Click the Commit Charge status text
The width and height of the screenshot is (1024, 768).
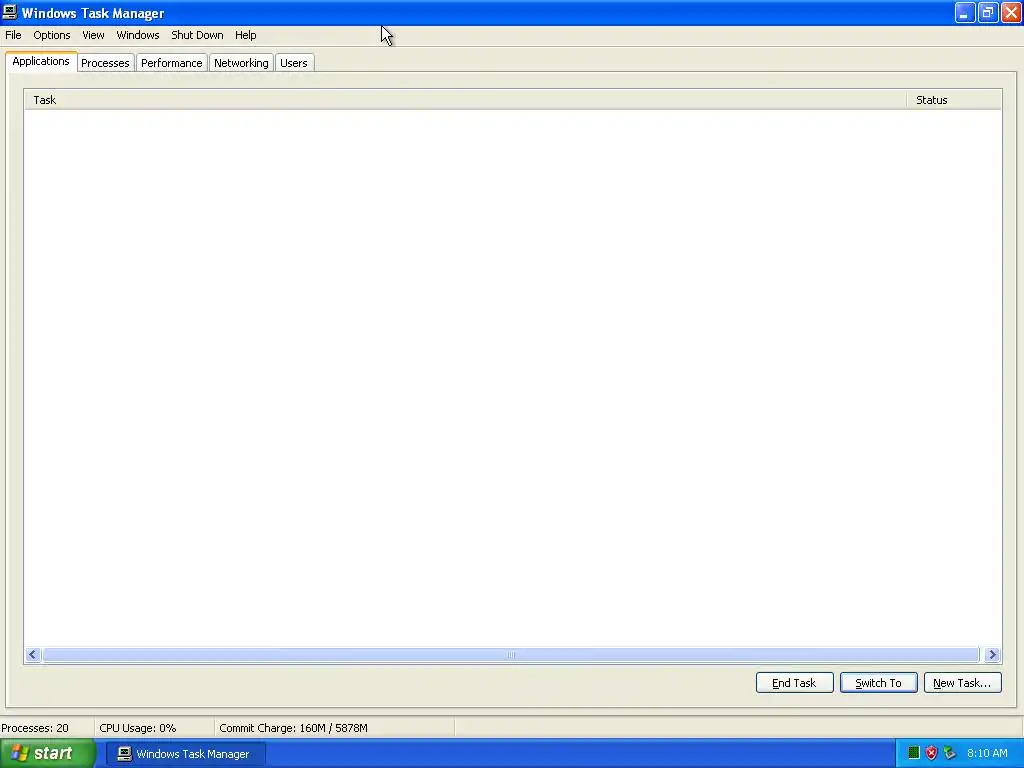[293, 728]
